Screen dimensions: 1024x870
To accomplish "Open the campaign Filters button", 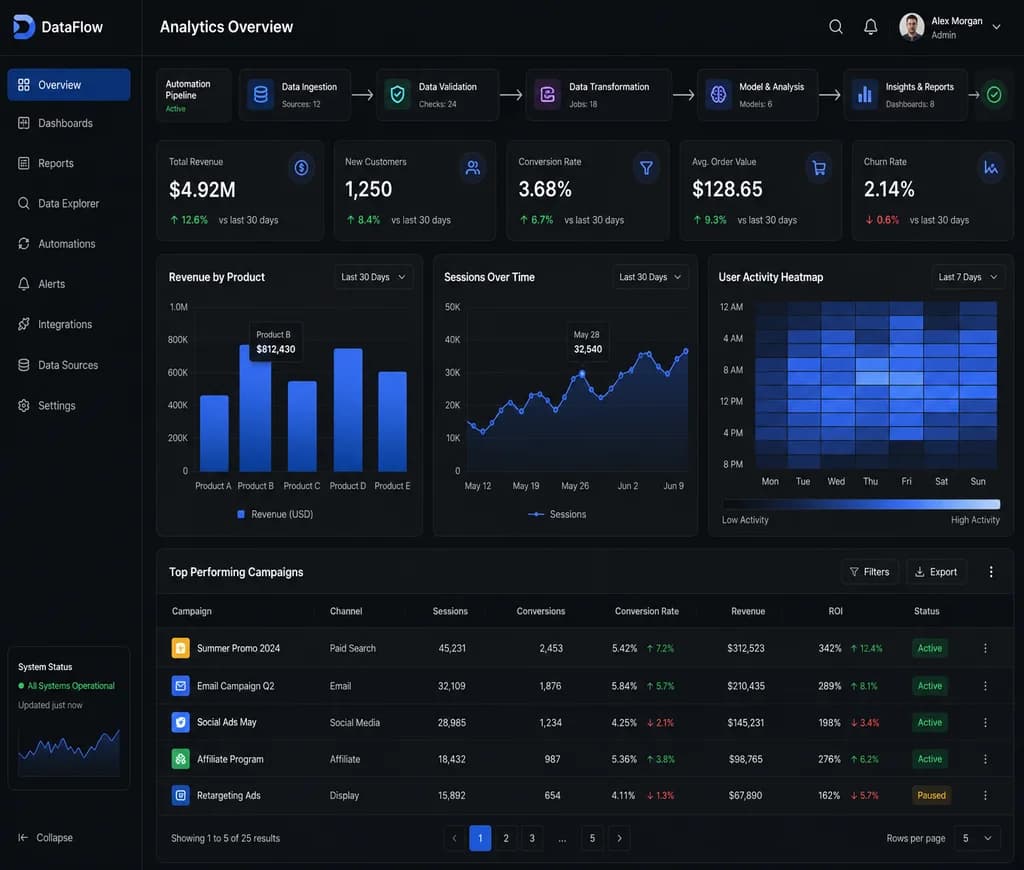I will coord(869,572).
